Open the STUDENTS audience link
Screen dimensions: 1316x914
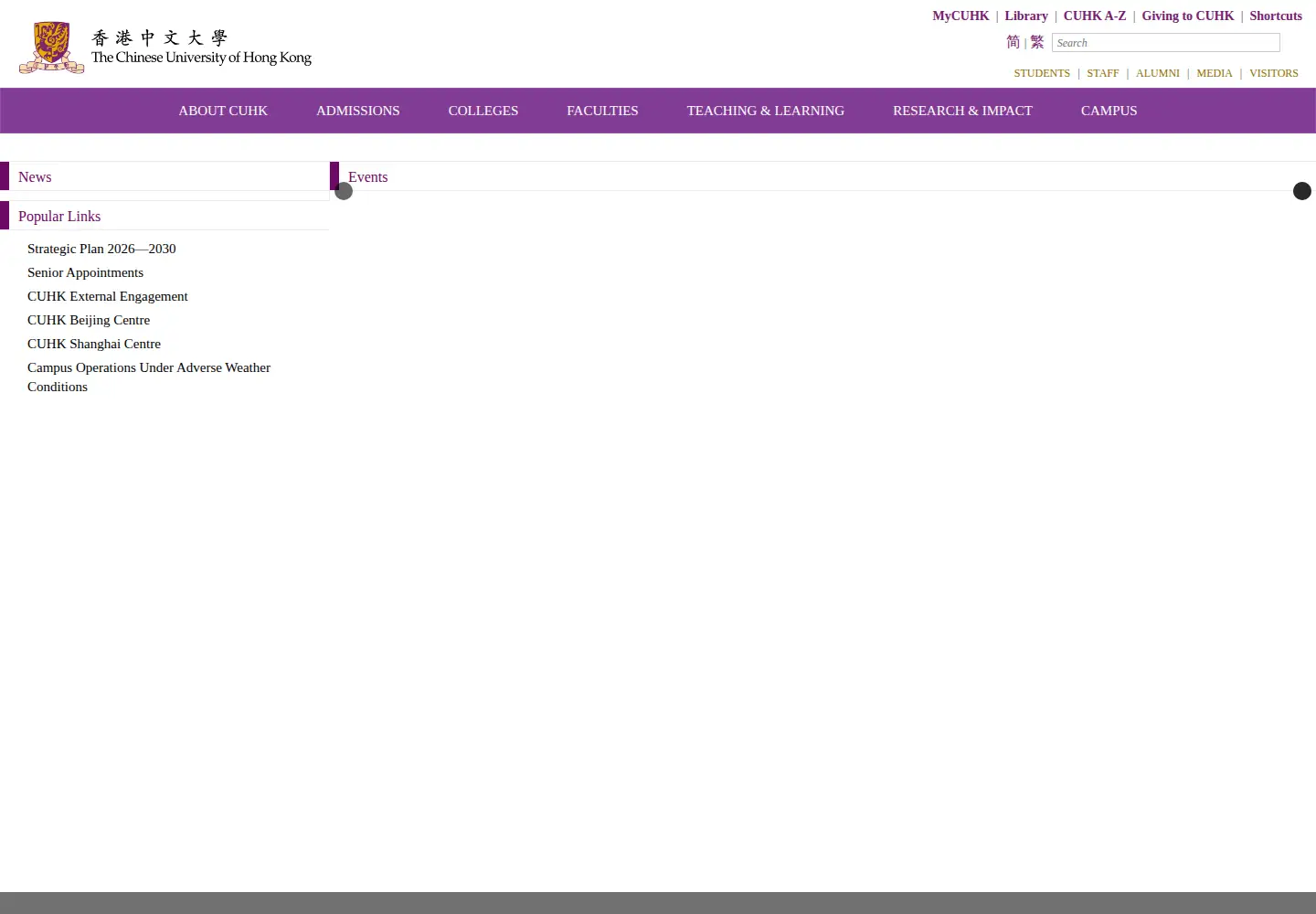point(1042,73)
